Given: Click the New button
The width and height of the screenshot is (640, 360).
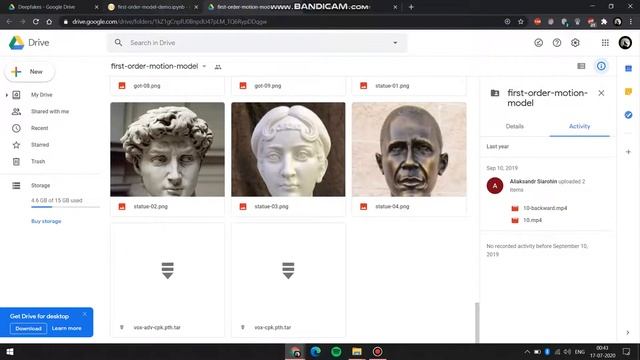Looking at the screenshot, I should tap(29, 72).
